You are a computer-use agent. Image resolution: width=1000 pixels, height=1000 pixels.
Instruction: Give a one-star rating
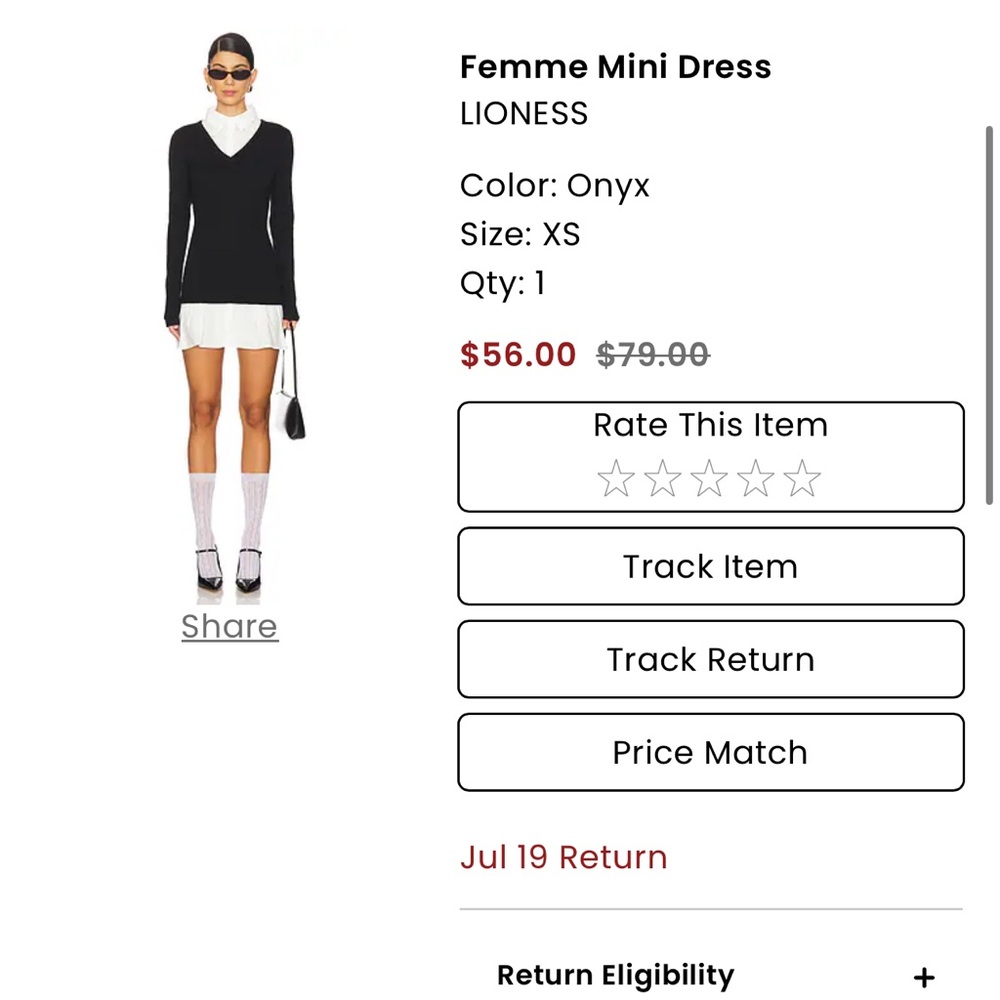tap(614, 478)
